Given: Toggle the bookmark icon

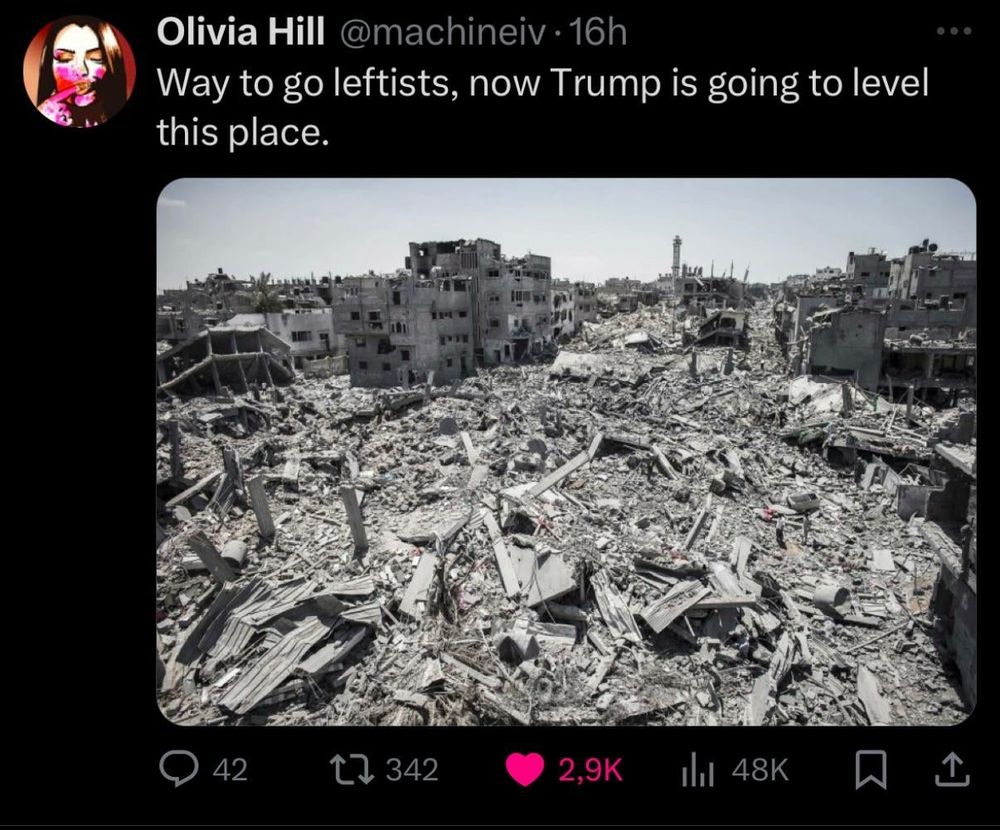Looking at the screenshot, I should [x=871, y=770].
